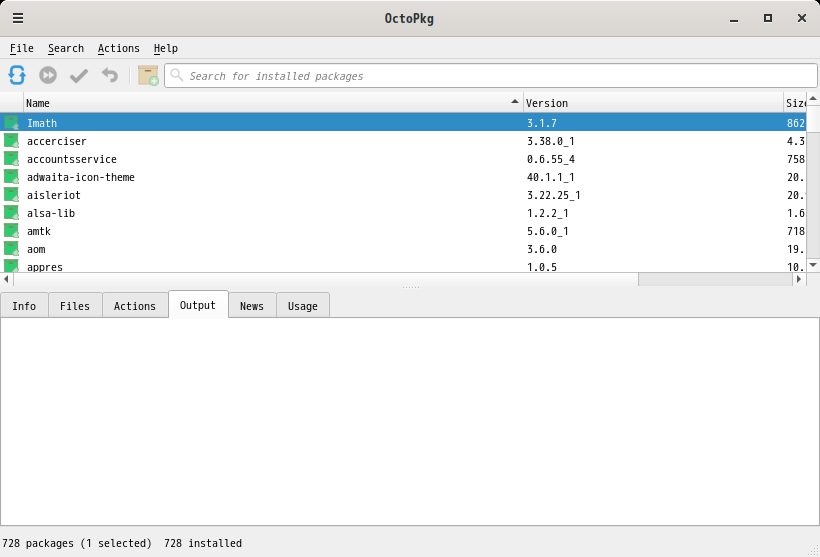The width and height of the screenshot is (820, 557).
Task: Switch to the Info tab
Action: click(24, 306)
